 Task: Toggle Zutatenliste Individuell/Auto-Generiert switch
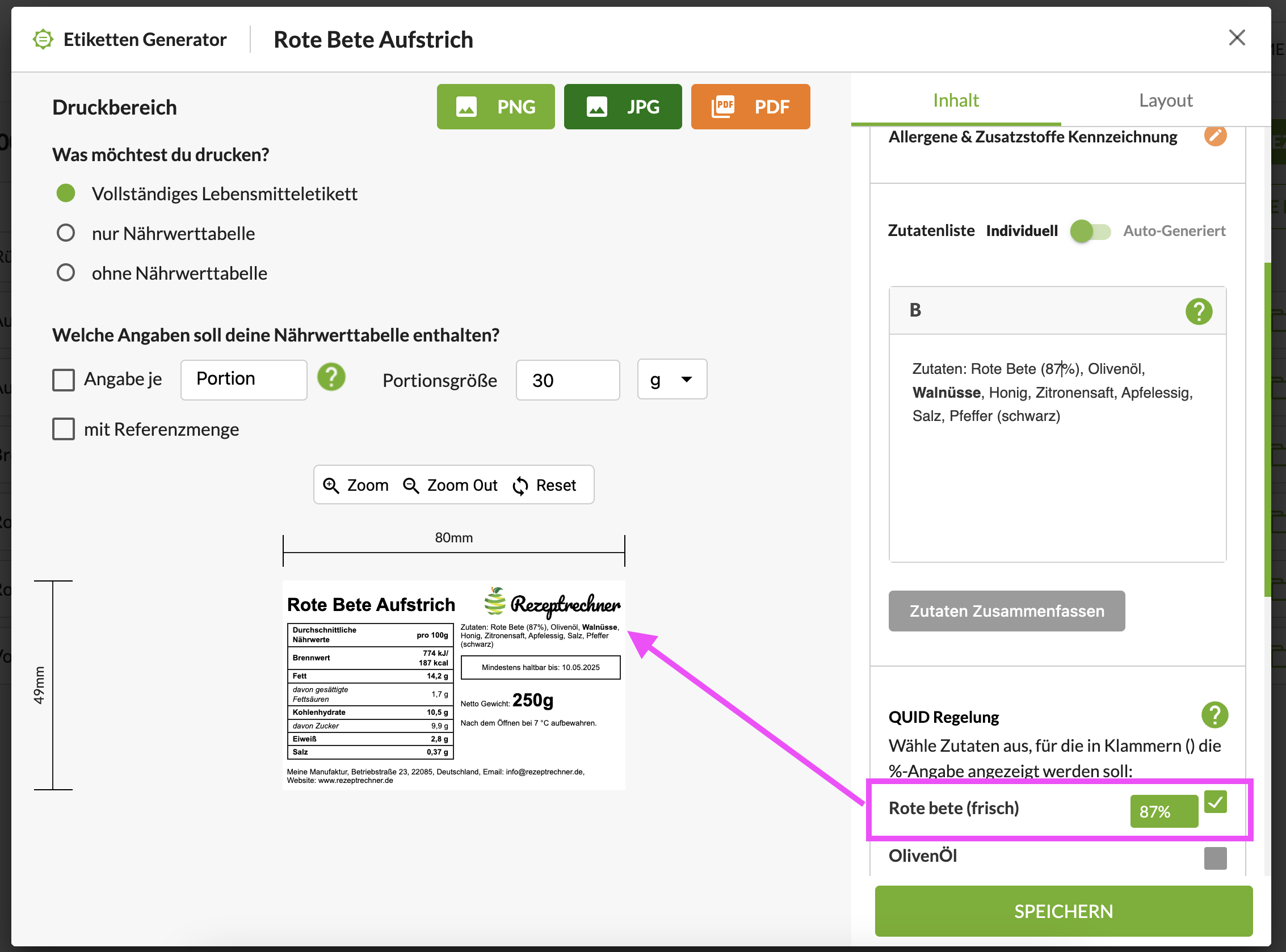click(1090, 231)
